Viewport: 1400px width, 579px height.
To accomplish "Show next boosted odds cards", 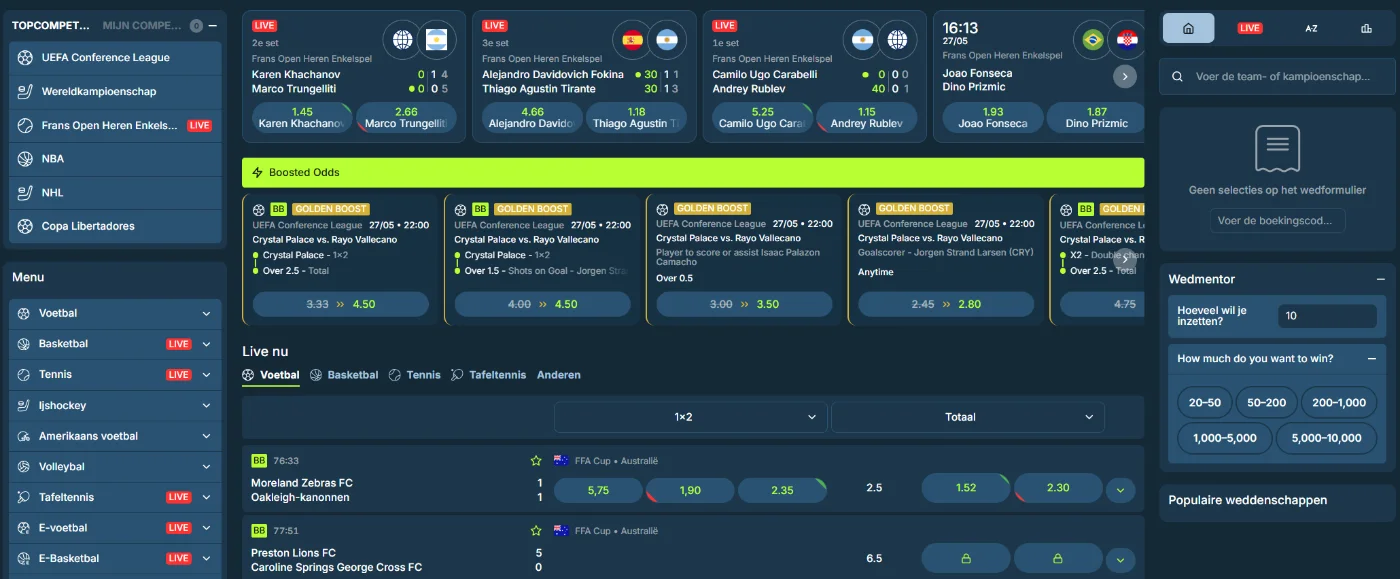I will pos(1125,258).
